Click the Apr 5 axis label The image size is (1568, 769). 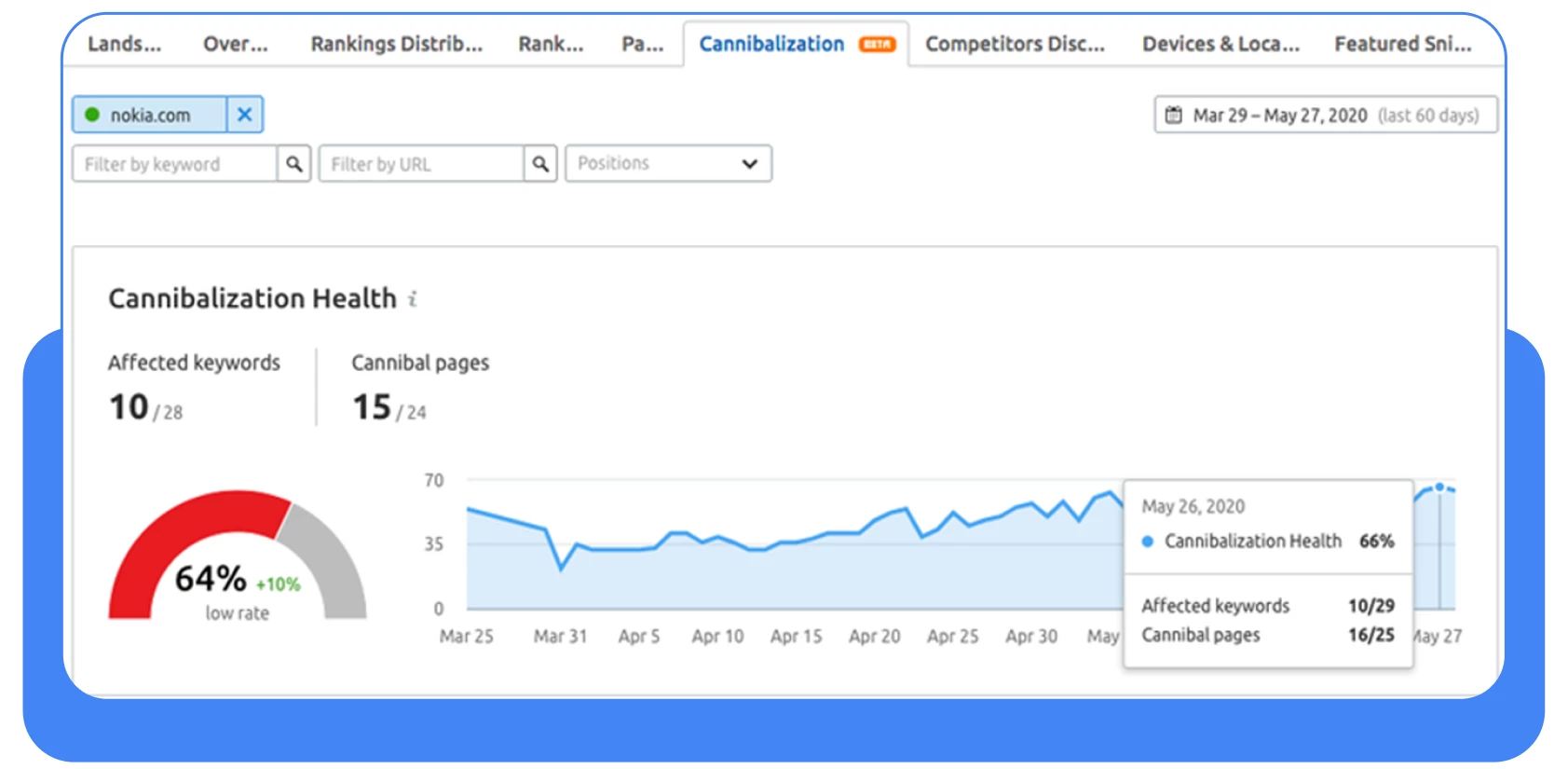click(639, 637)
